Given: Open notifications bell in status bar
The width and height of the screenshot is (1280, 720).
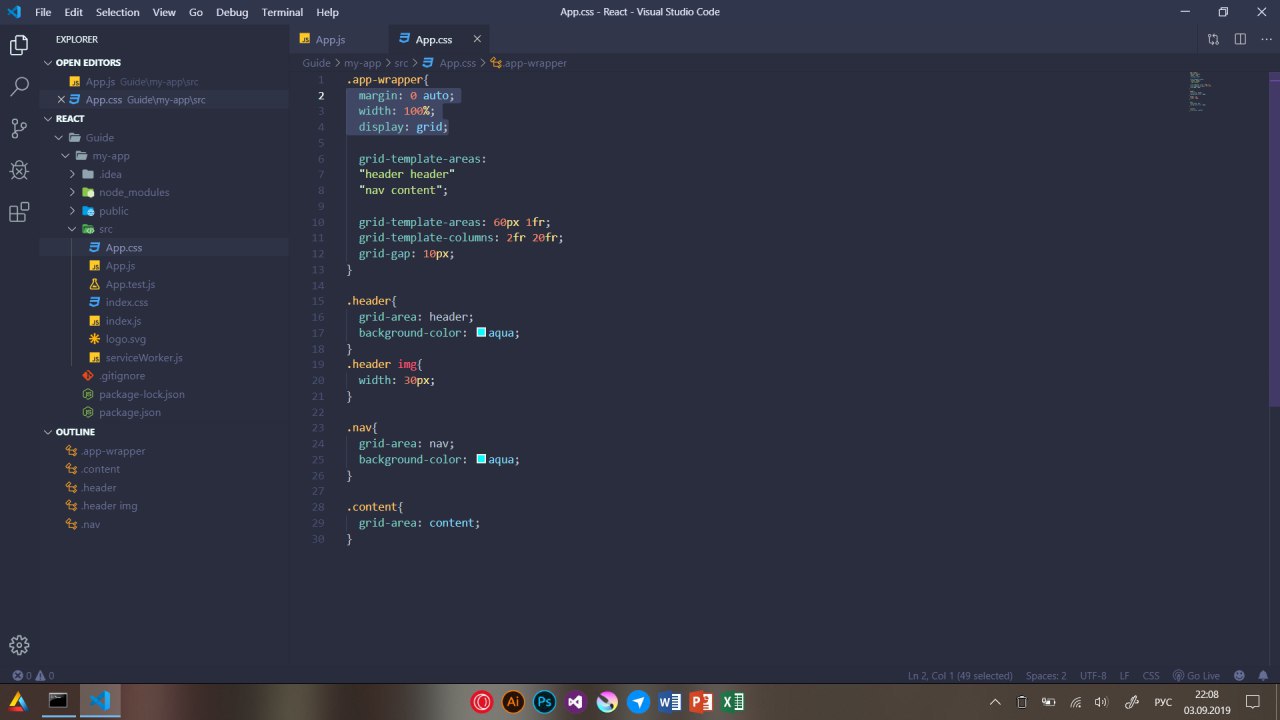Looking at the screenshot, I should tap(1265, 675).
